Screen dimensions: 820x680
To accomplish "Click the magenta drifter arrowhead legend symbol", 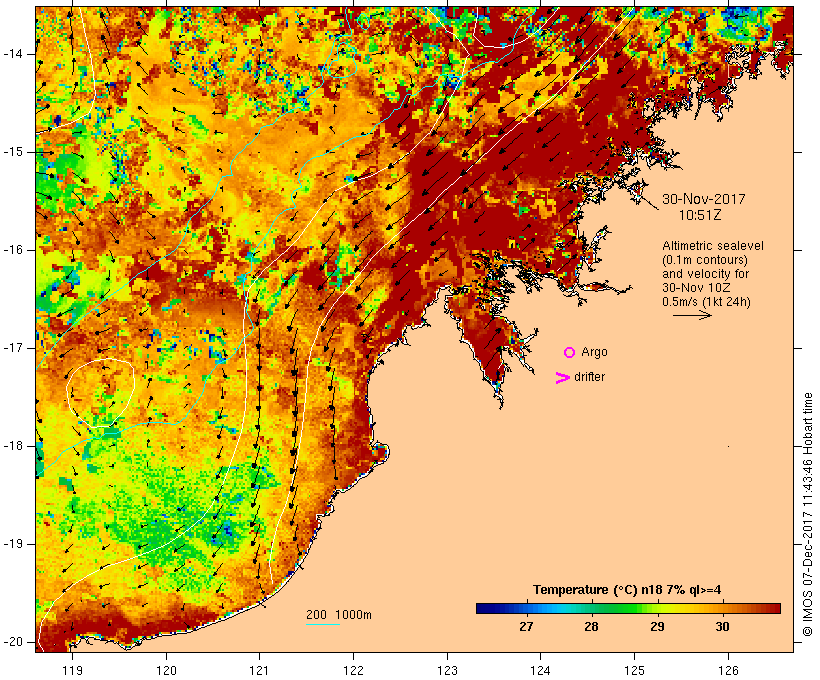I will [x=563, y=378].
